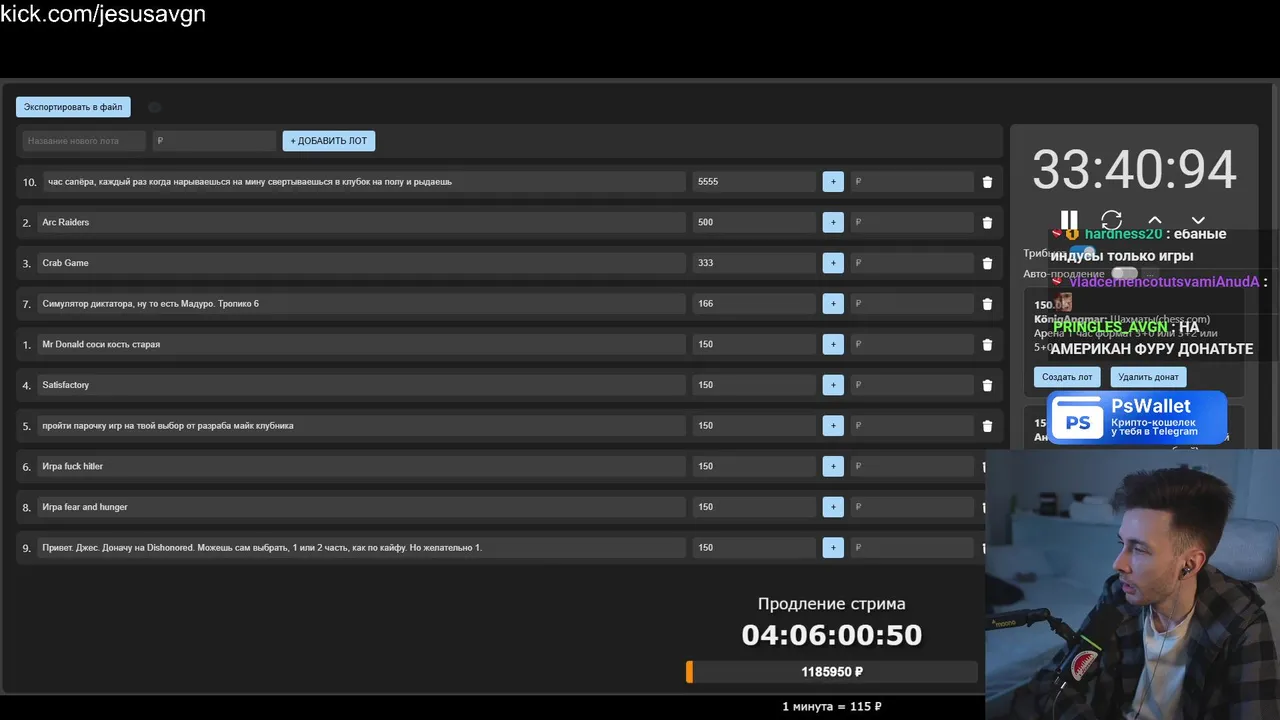Click Создать лот on the donation card
1280x720 pixels.
click(x=1067, y=377)
